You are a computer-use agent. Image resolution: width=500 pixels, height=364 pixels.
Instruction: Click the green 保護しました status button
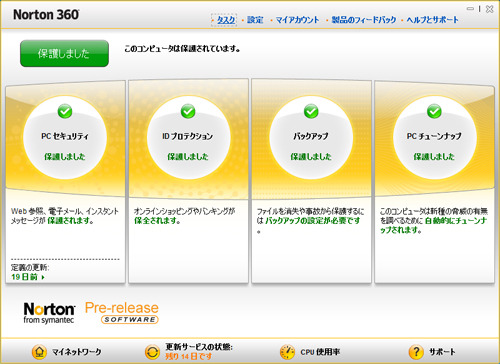(x=64, y=53)
